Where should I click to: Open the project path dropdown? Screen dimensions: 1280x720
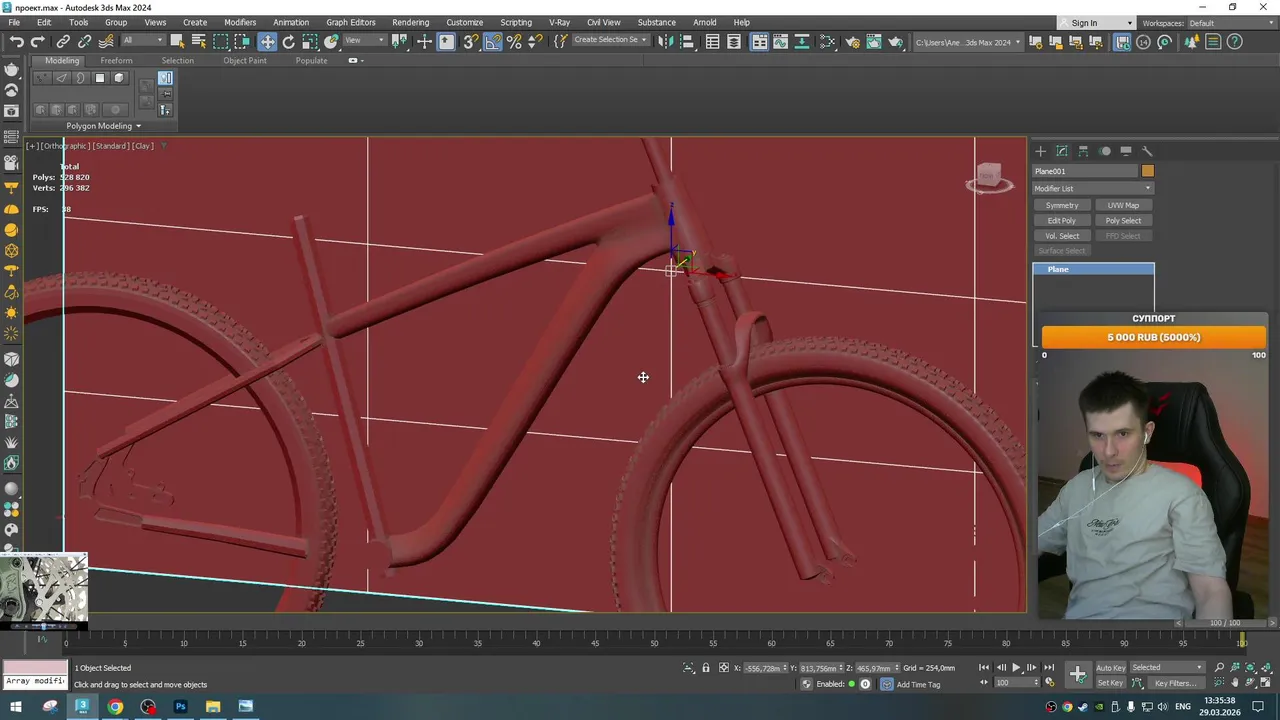(x=968, y=42)
